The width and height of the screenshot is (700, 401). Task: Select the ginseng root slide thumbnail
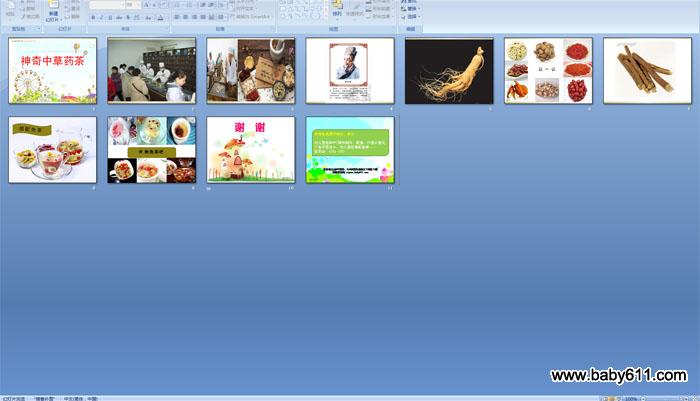click(x=449, y=71)
